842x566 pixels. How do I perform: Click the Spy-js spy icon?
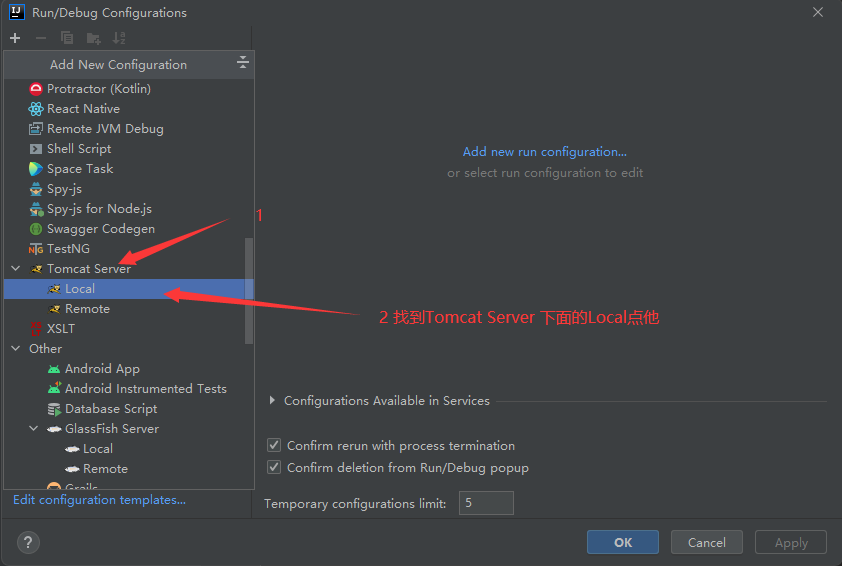click(36, 189)
